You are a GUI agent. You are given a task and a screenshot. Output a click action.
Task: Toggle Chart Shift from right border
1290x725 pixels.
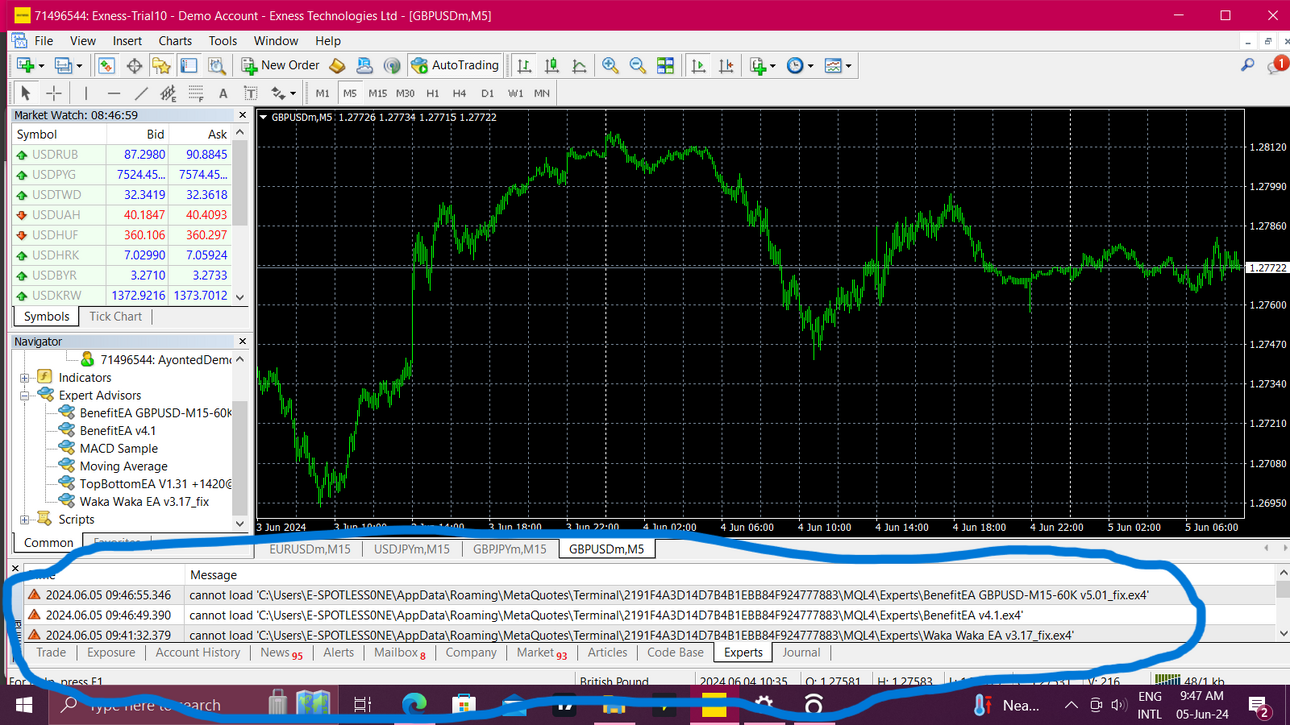coord(726,65)
